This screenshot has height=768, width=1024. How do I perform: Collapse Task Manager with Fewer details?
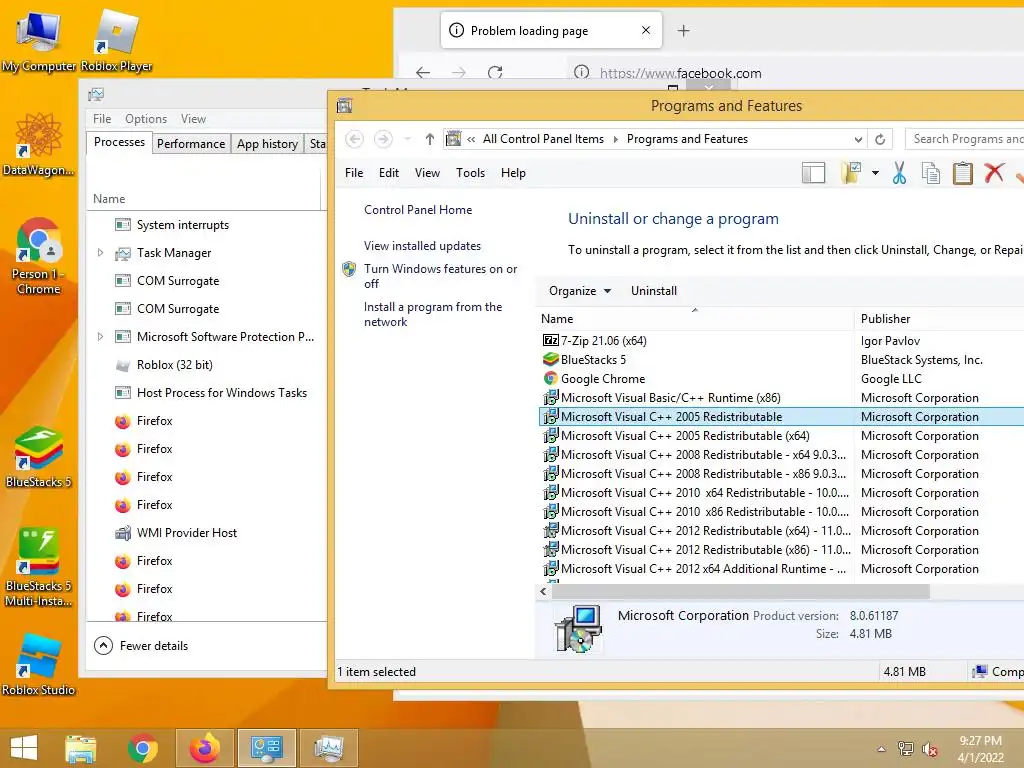[x=141, y=646]
